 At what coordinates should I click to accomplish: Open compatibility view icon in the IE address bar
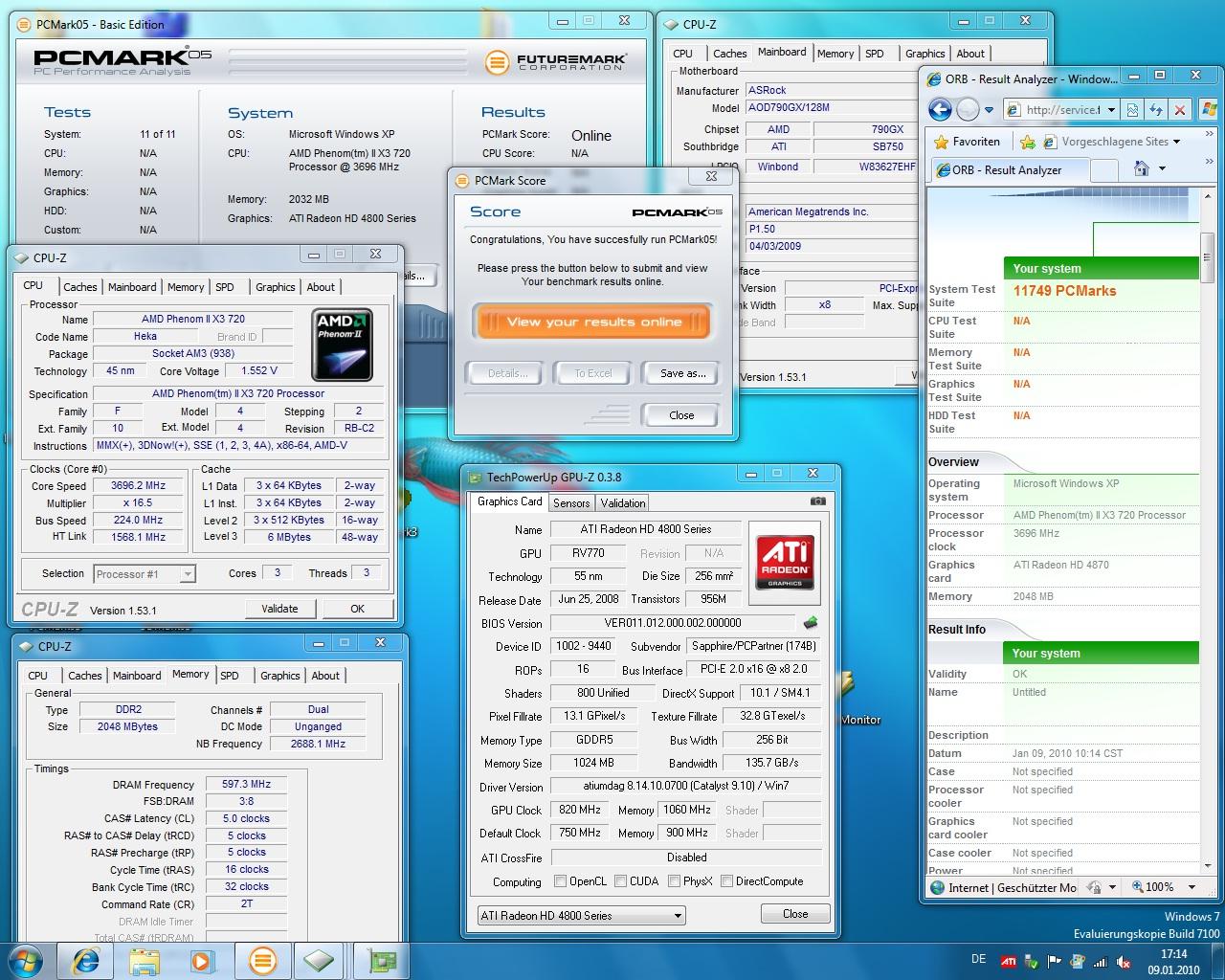pyautogui.click(x=1132, y=110)
